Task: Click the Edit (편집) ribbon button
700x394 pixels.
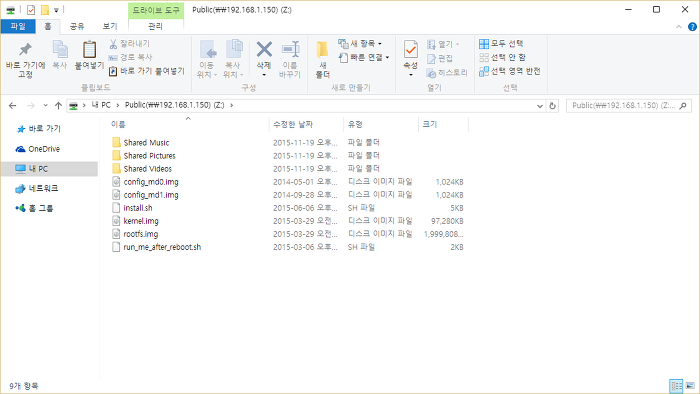Action: (440, 58)
